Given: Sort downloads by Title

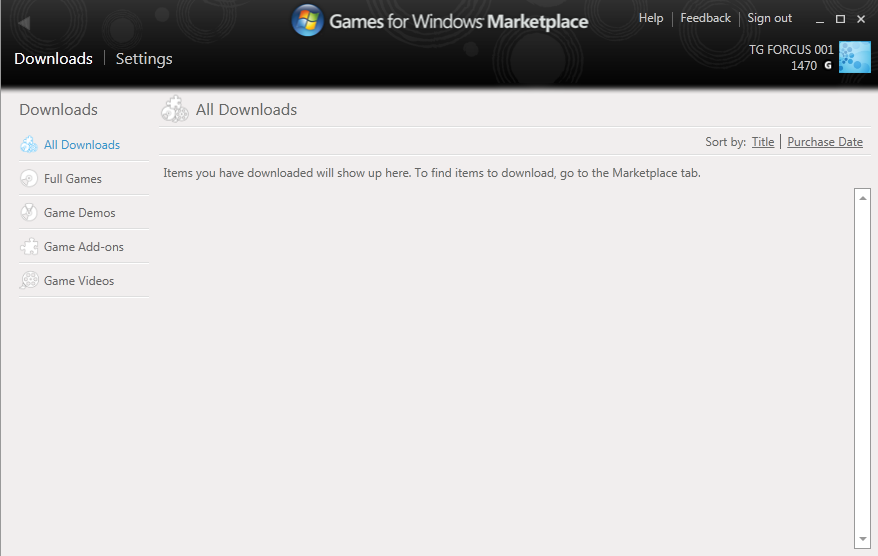Looking at the screenshot, I should point(763,142).
